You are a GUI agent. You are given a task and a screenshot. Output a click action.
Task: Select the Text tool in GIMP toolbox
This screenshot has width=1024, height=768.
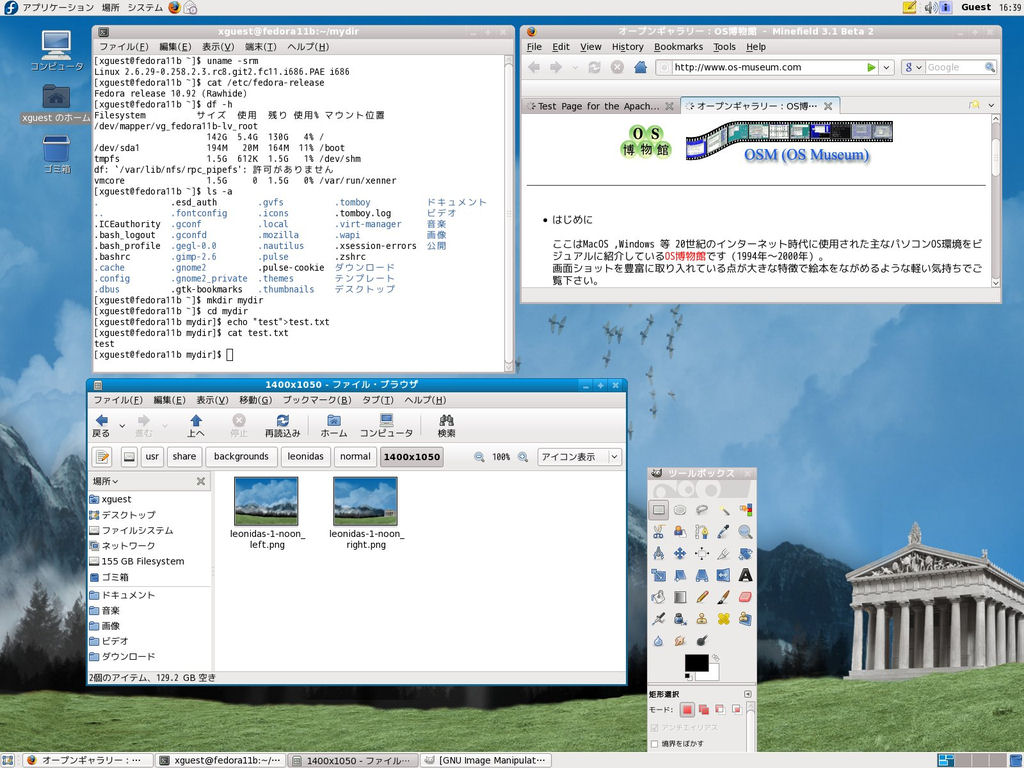pos(745,575)
